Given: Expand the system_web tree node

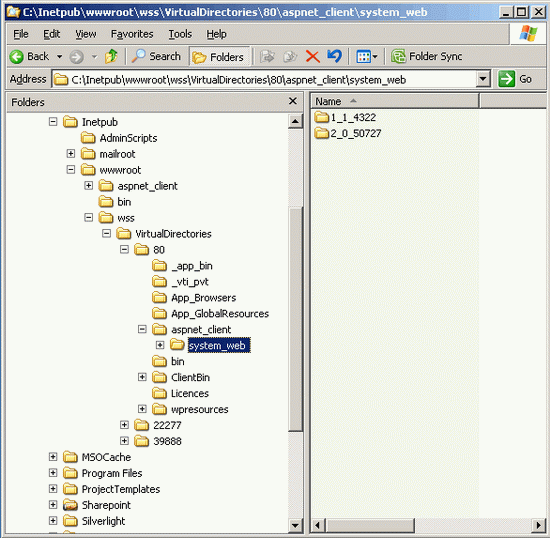Looking at the screenshot, I should click(160, 345).
